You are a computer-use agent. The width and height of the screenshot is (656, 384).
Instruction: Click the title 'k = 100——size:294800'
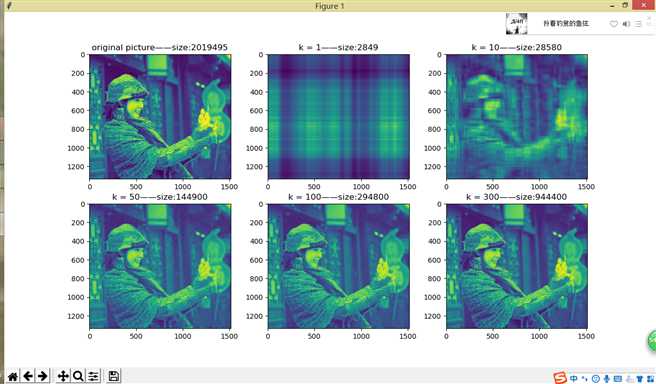338,197
